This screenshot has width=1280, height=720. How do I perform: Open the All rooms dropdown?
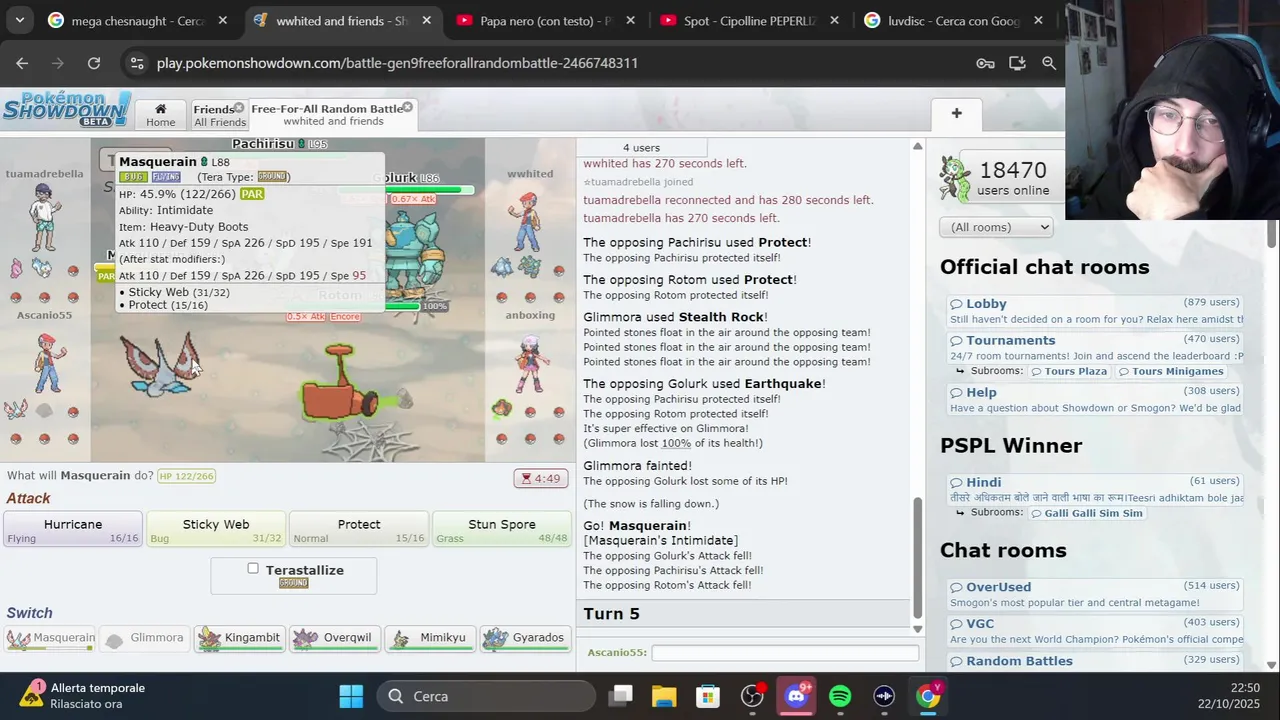996,227
